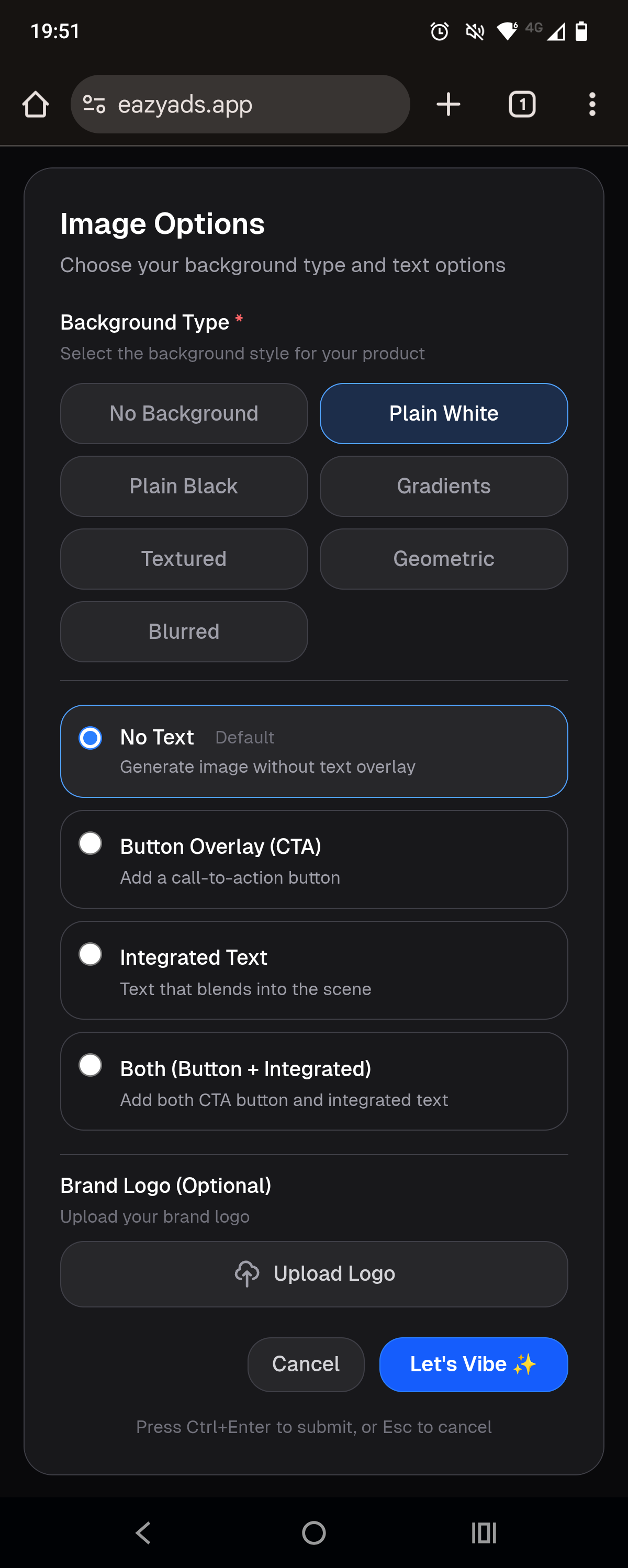
Task: Tap the Android back navigation arrow
Action: (x=142, y=1533)
